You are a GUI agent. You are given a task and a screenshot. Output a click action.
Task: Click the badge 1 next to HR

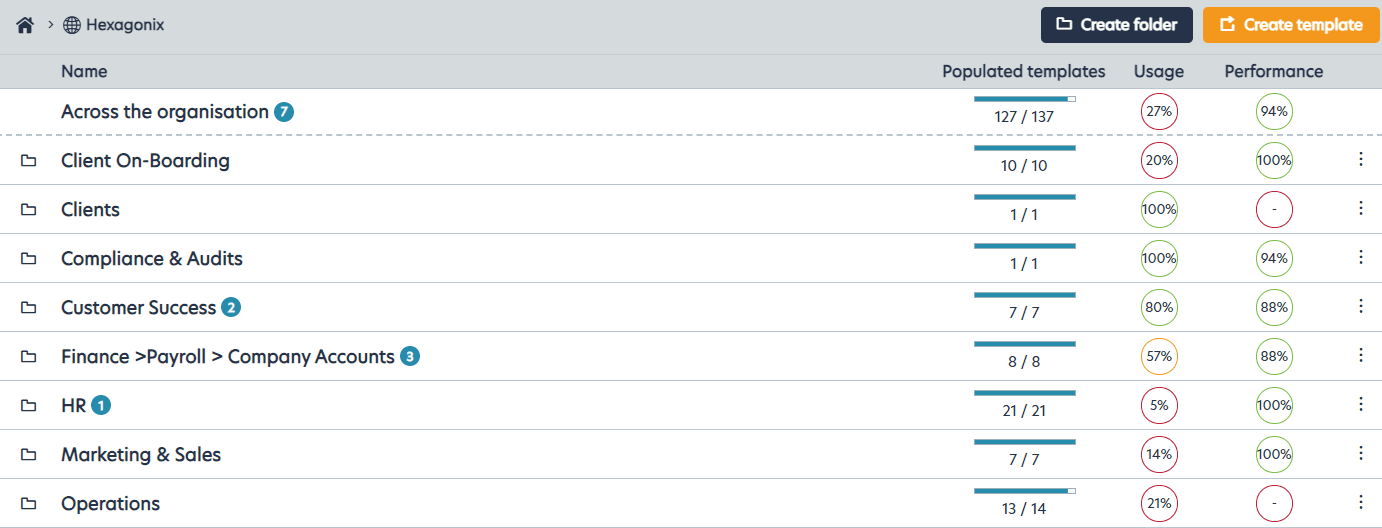click(101, 405)
